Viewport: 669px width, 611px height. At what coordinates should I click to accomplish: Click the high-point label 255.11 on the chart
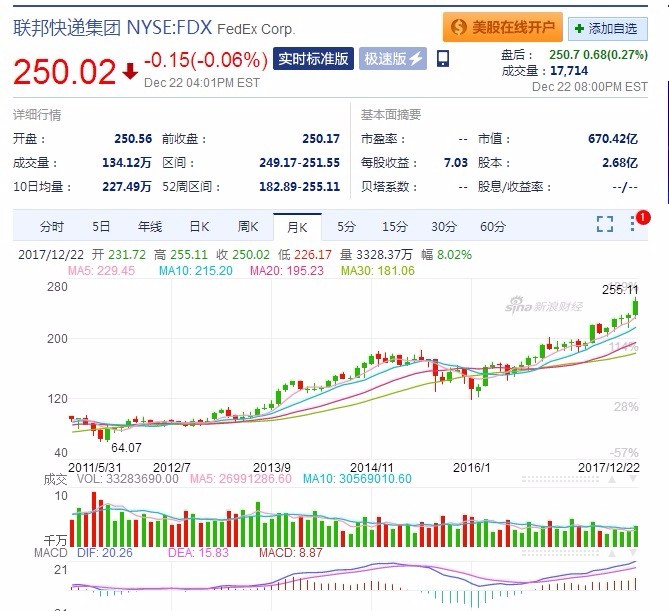point(620,290)
